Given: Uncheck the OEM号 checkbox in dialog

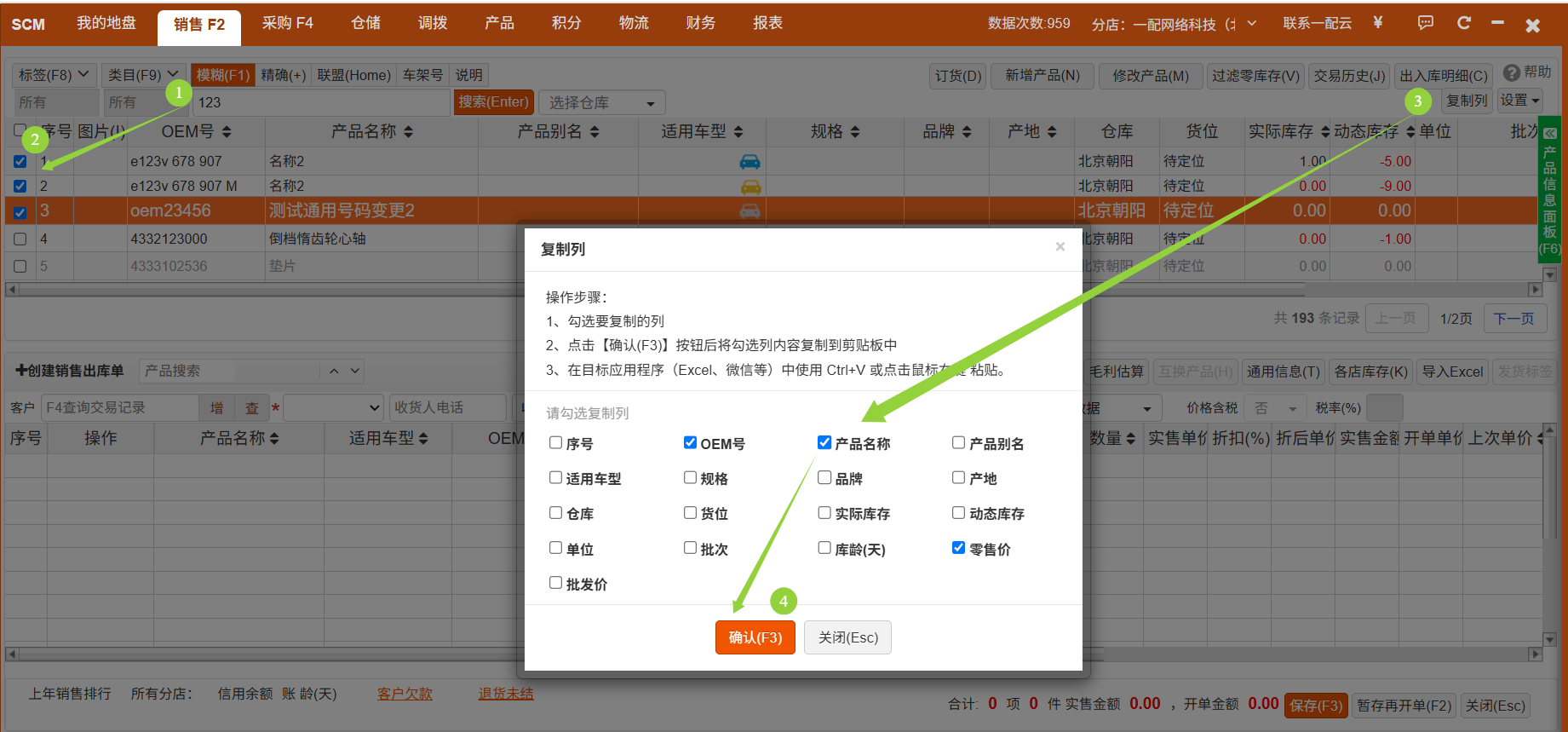Looking at the screenshot, I should 690,442.
